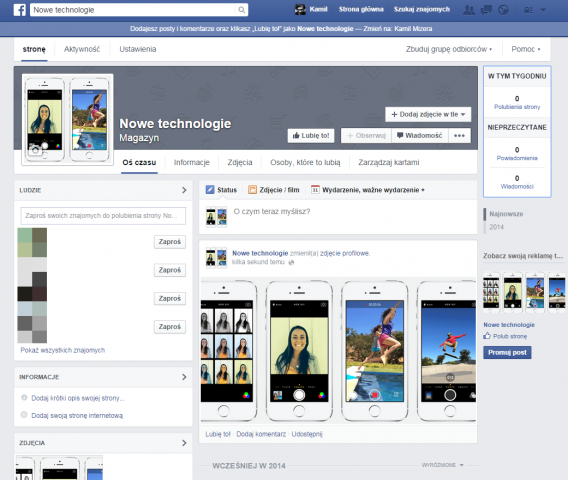The width and height of the screenshot is (568, 480).
Task: Jump to 2014 on timeline navigator
Action: tap(496, 227)
